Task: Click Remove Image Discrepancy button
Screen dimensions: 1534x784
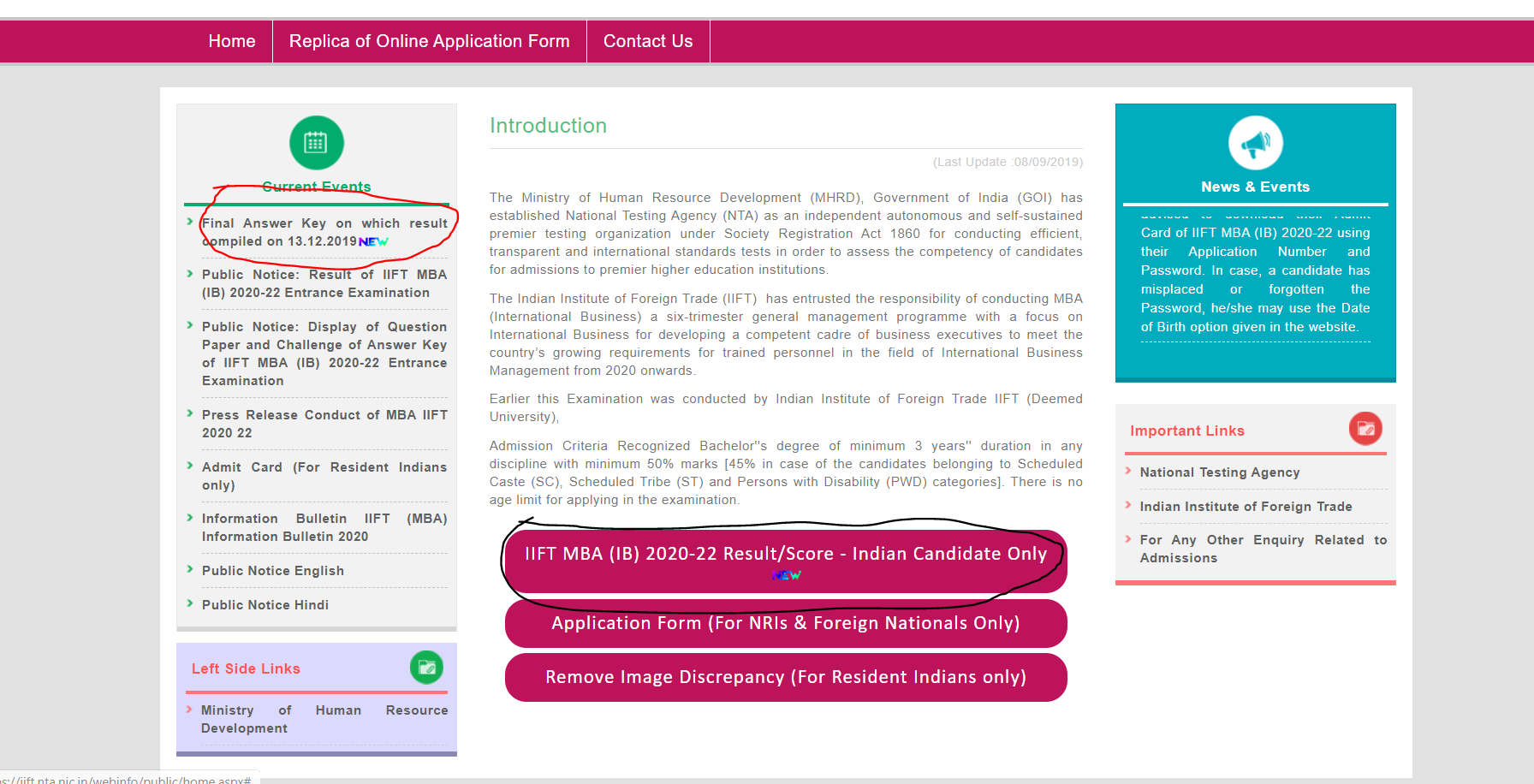Action: (x=786, y=677)
